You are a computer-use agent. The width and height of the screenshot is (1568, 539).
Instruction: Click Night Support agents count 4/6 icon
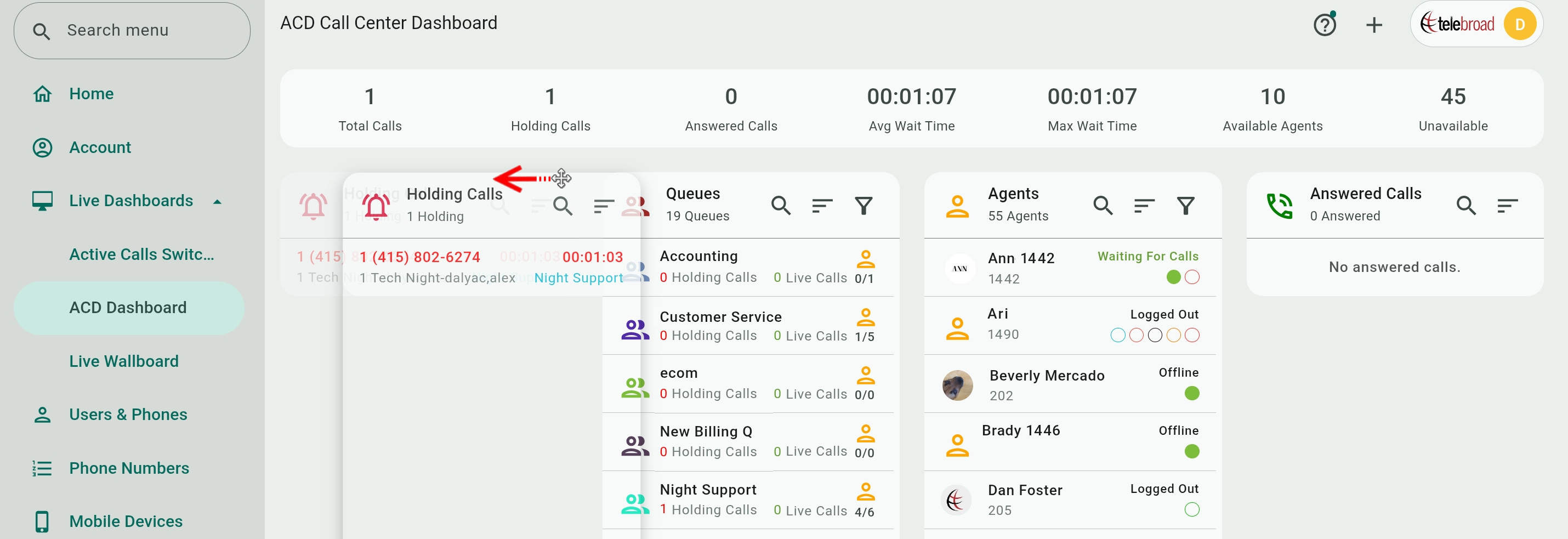(865, 491)
